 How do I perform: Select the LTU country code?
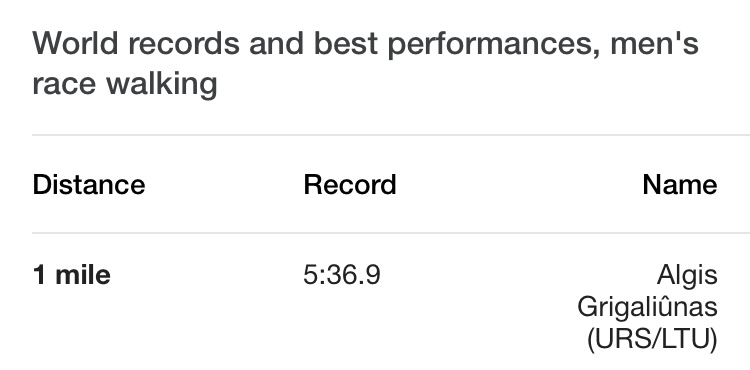pos(681,339)
